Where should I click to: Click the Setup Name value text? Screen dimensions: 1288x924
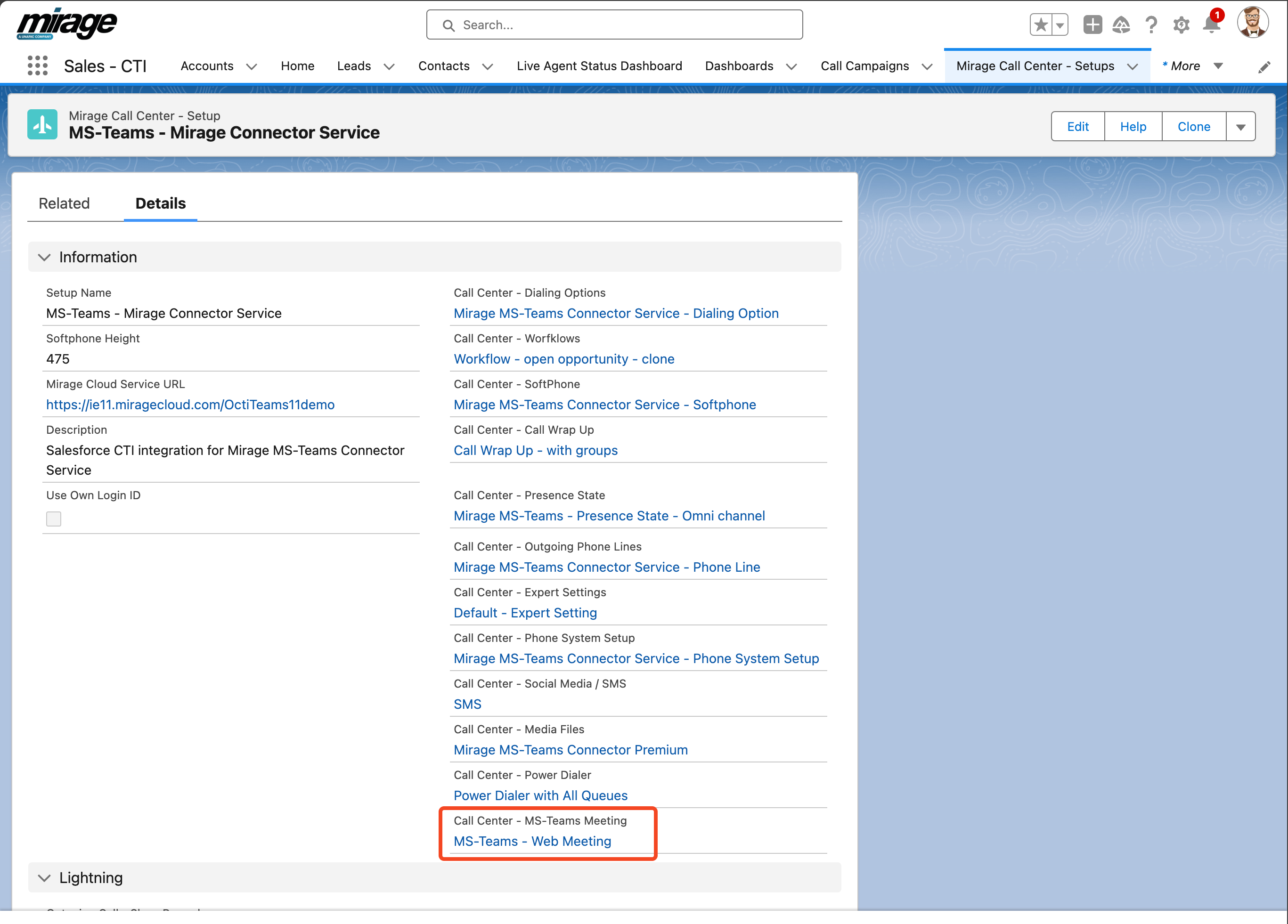(163, 313)
